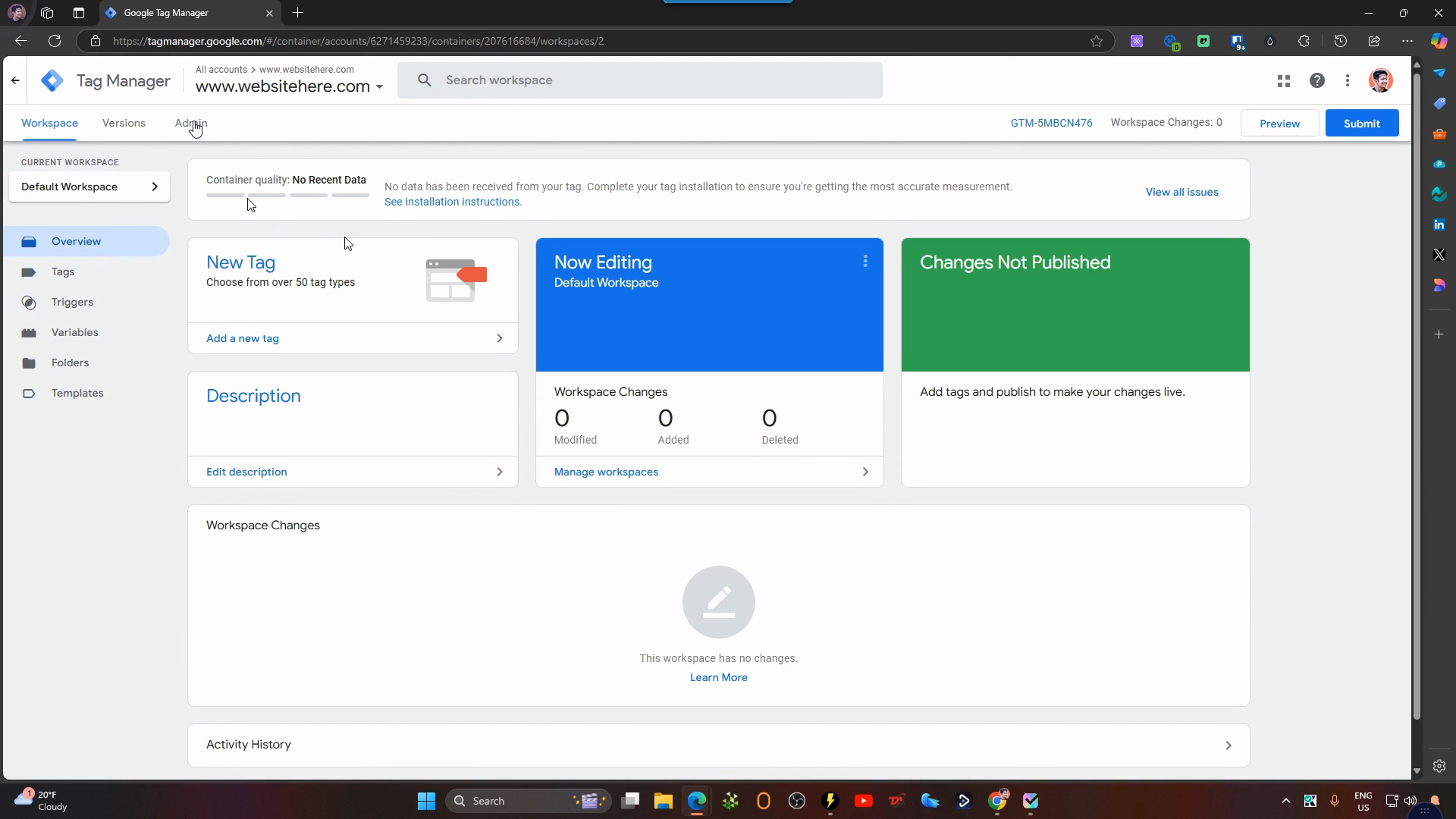Click the Preview button

click(x=1279, y=123)
